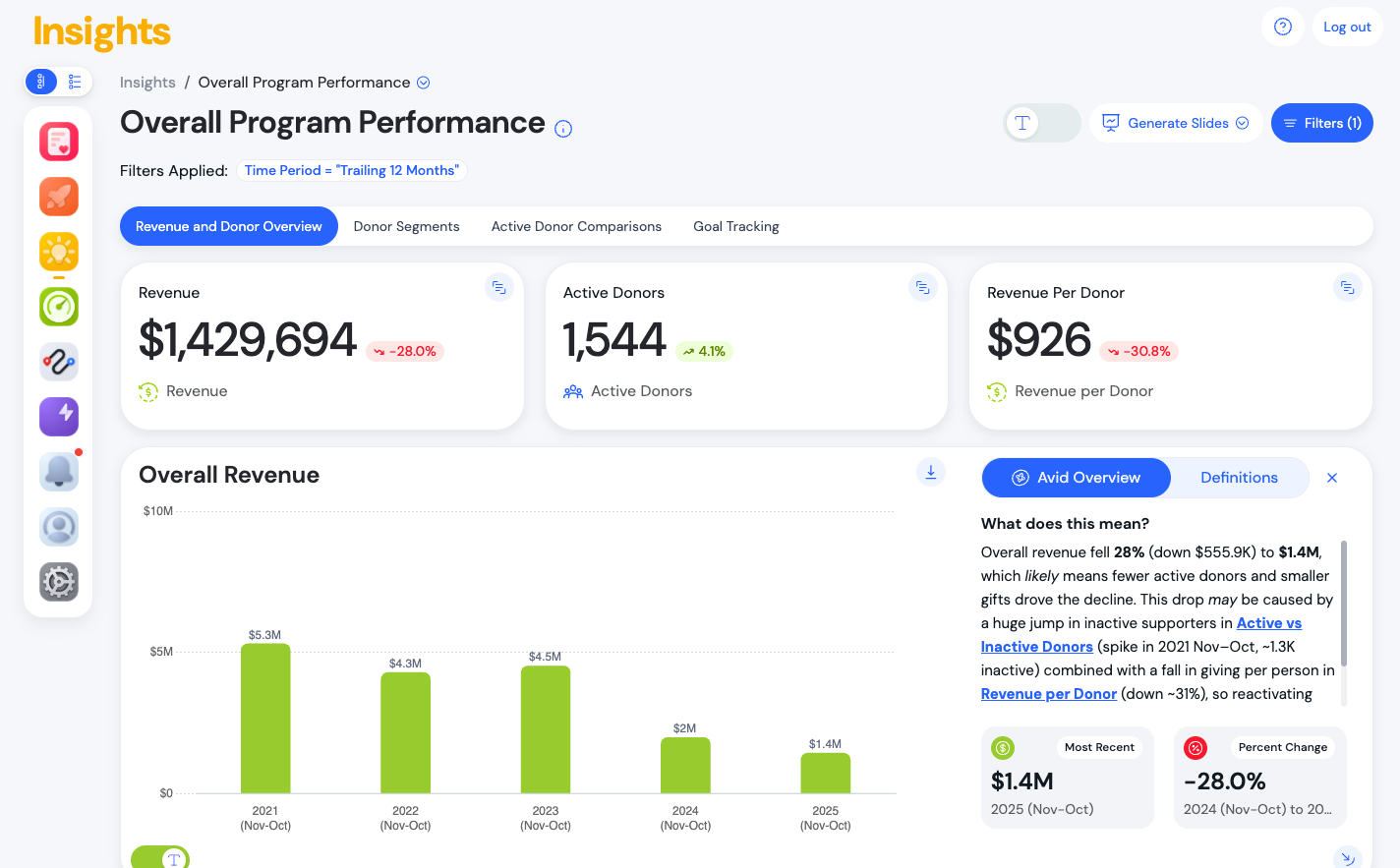Toggle the green text switch below chart
Image resolution: width=1400 pixels, height=868 pixels.
click(160, 858)
